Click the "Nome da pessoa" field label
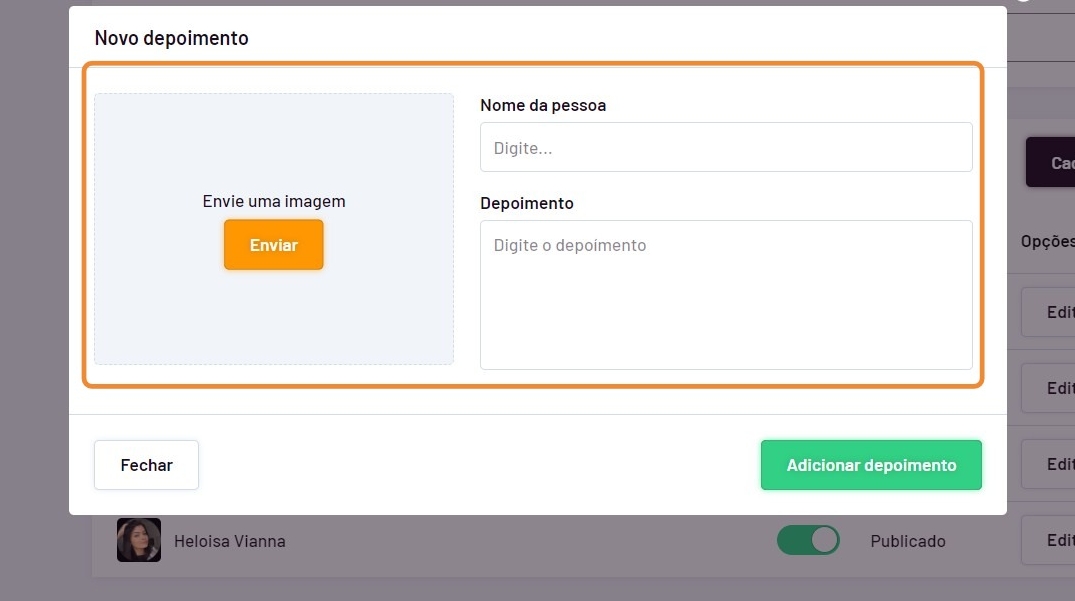The image size is (1075, 601). point(543,105)
